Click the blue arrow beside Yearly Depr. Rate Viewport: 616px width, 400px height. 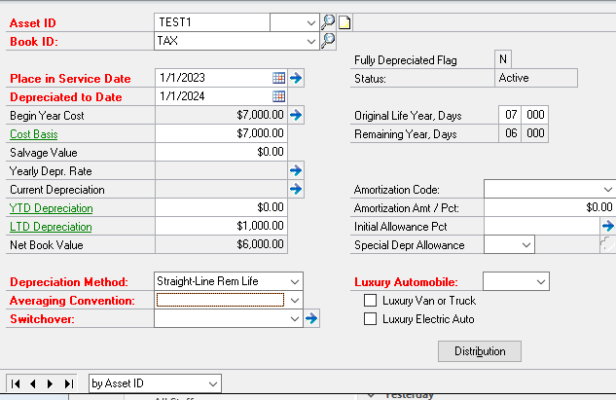(x=296, y=170)
